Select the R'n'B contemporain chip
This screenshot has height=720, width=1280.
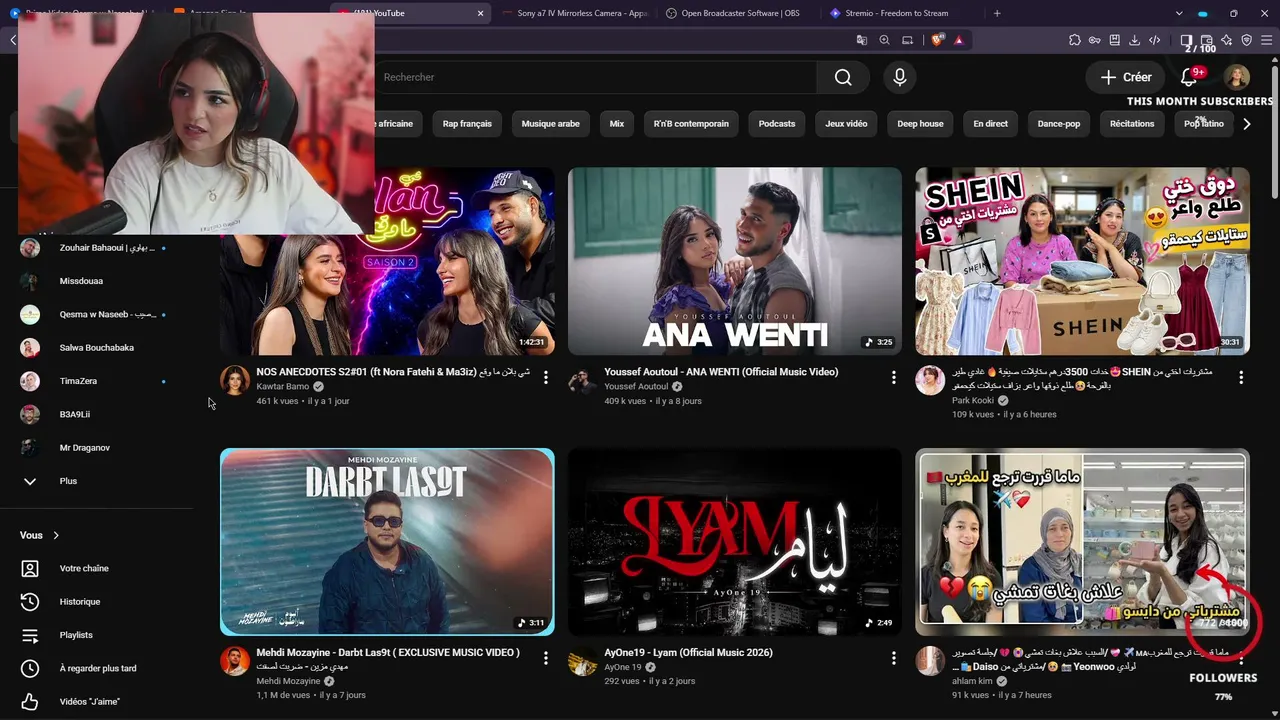click(691, 124)
